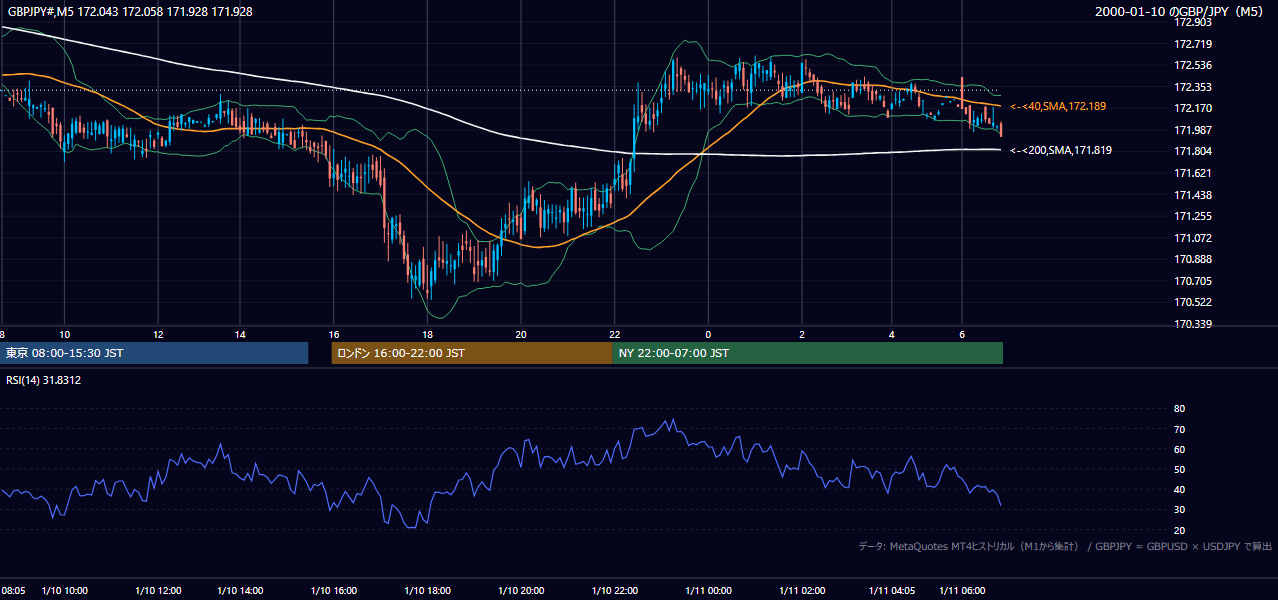Click the 1/10 12:00 date axis label
1278x600 pixels.
pos(159,591)
